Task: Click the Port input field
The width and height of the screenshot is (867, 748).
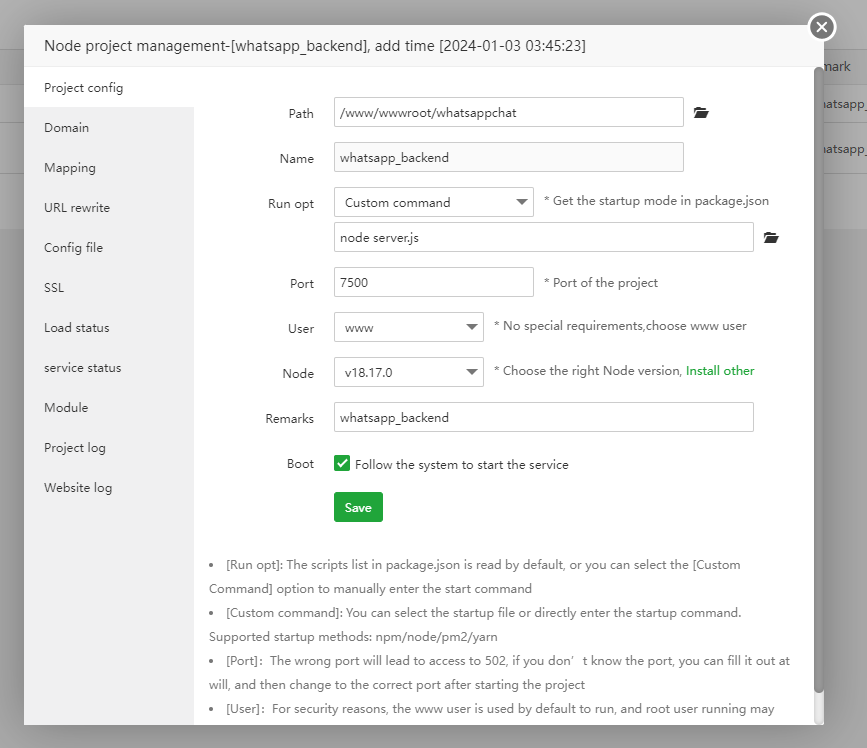Action: (434, 282)
